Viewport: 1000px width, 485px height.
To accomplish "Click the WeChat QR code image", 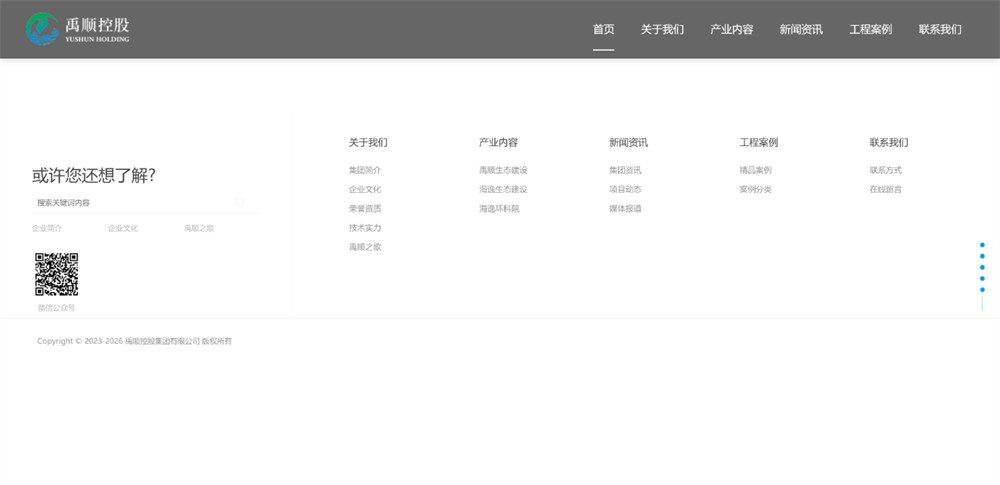I will (x=56, y=274).
